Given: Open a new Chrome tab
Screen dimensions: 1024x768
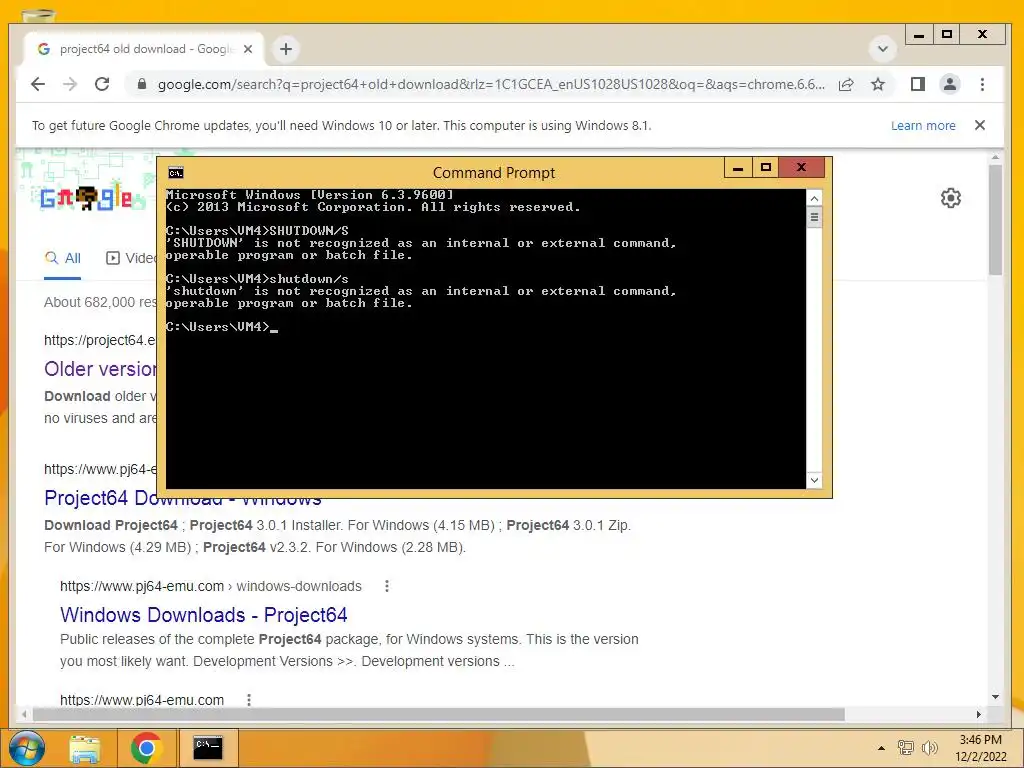Looking at the screenshot, I should pyautogui.click(x=285, y=49).
